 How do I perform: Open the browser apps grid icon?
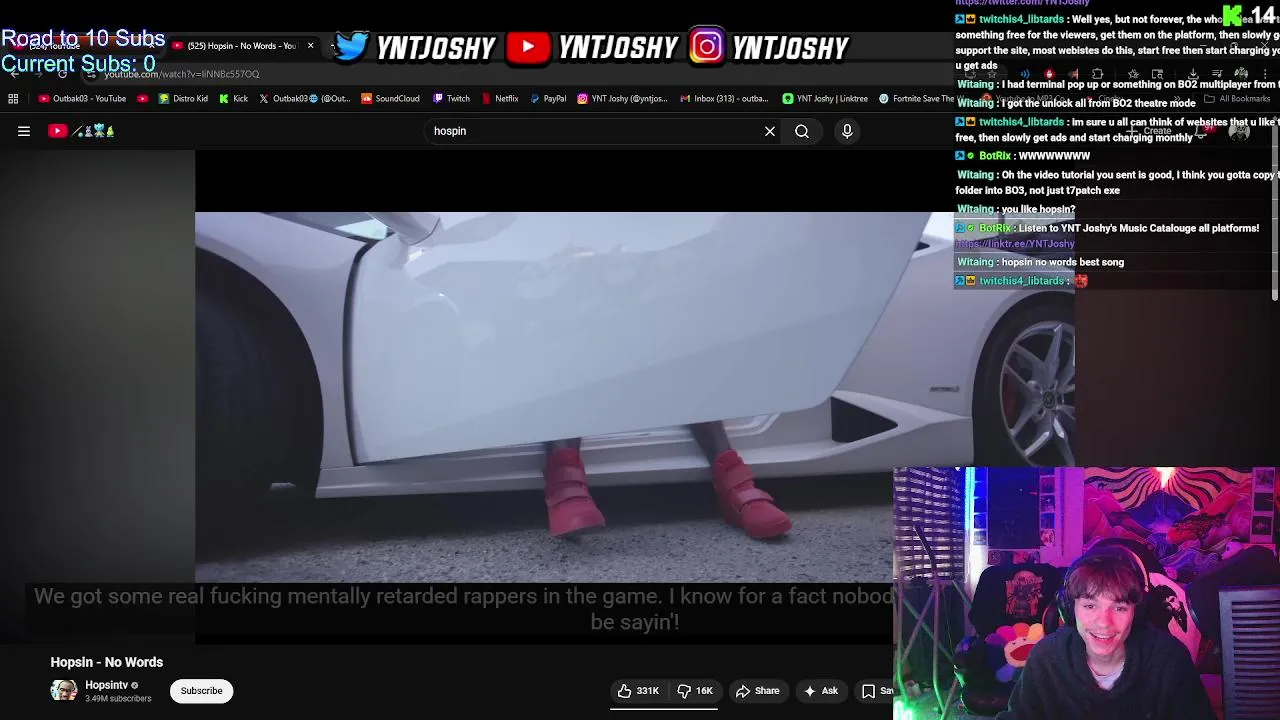[13, 99]
